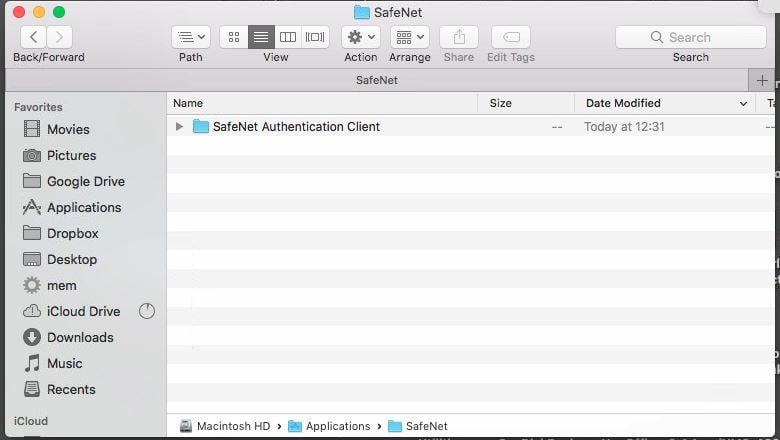
Task: Switch to cover flow view
Action: [x=315, y=37]
